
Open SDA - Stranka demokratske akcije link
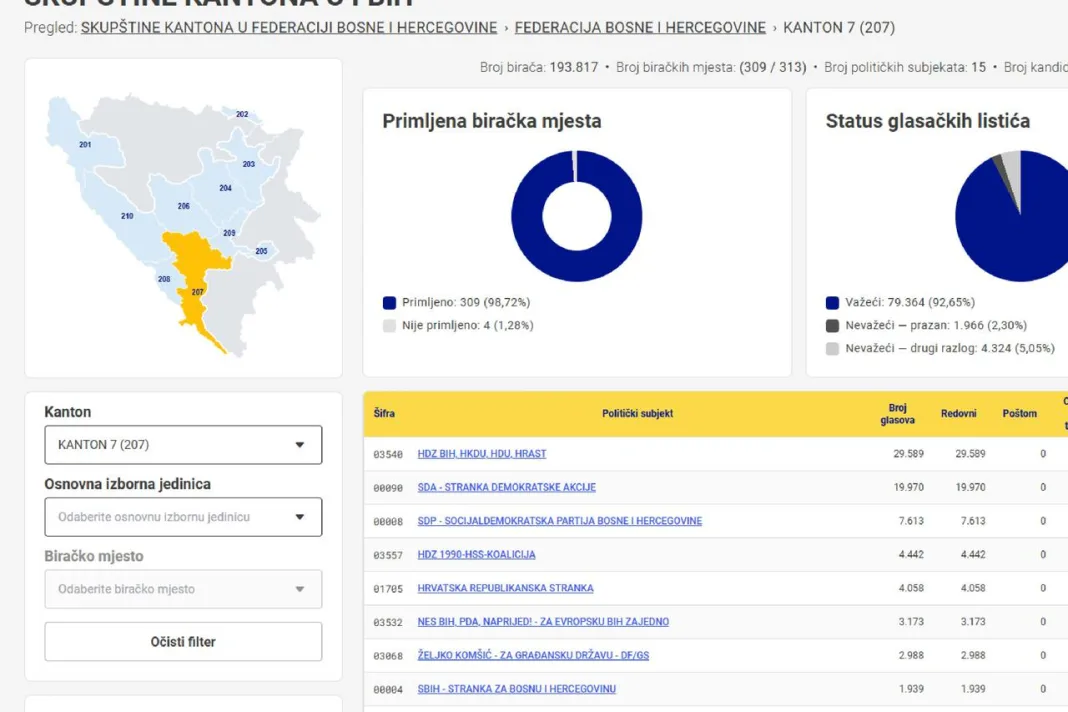pos(507,487)
